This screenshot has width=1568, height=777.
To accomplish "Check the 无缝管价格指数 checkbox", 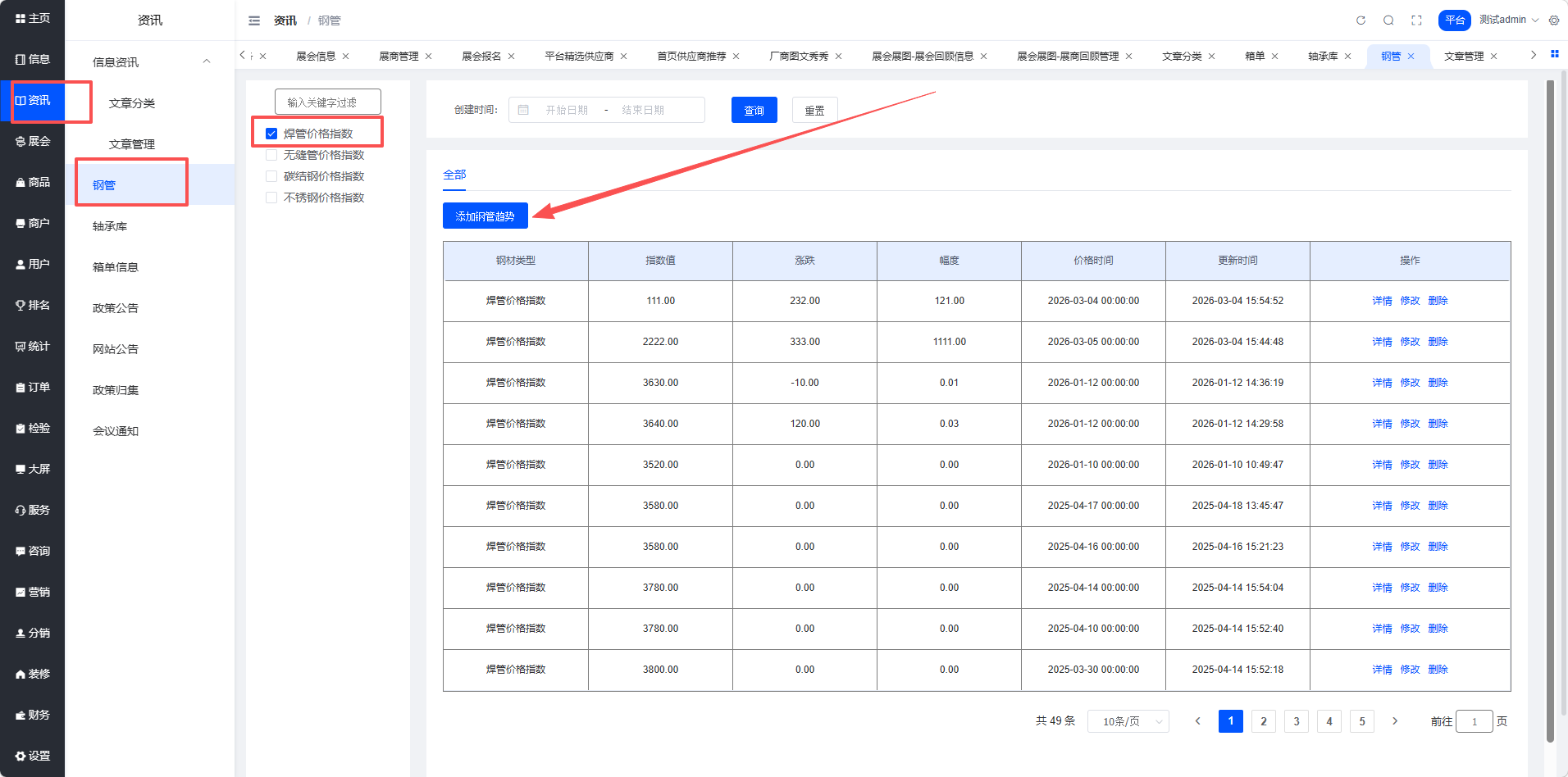I will pos(271,155).
